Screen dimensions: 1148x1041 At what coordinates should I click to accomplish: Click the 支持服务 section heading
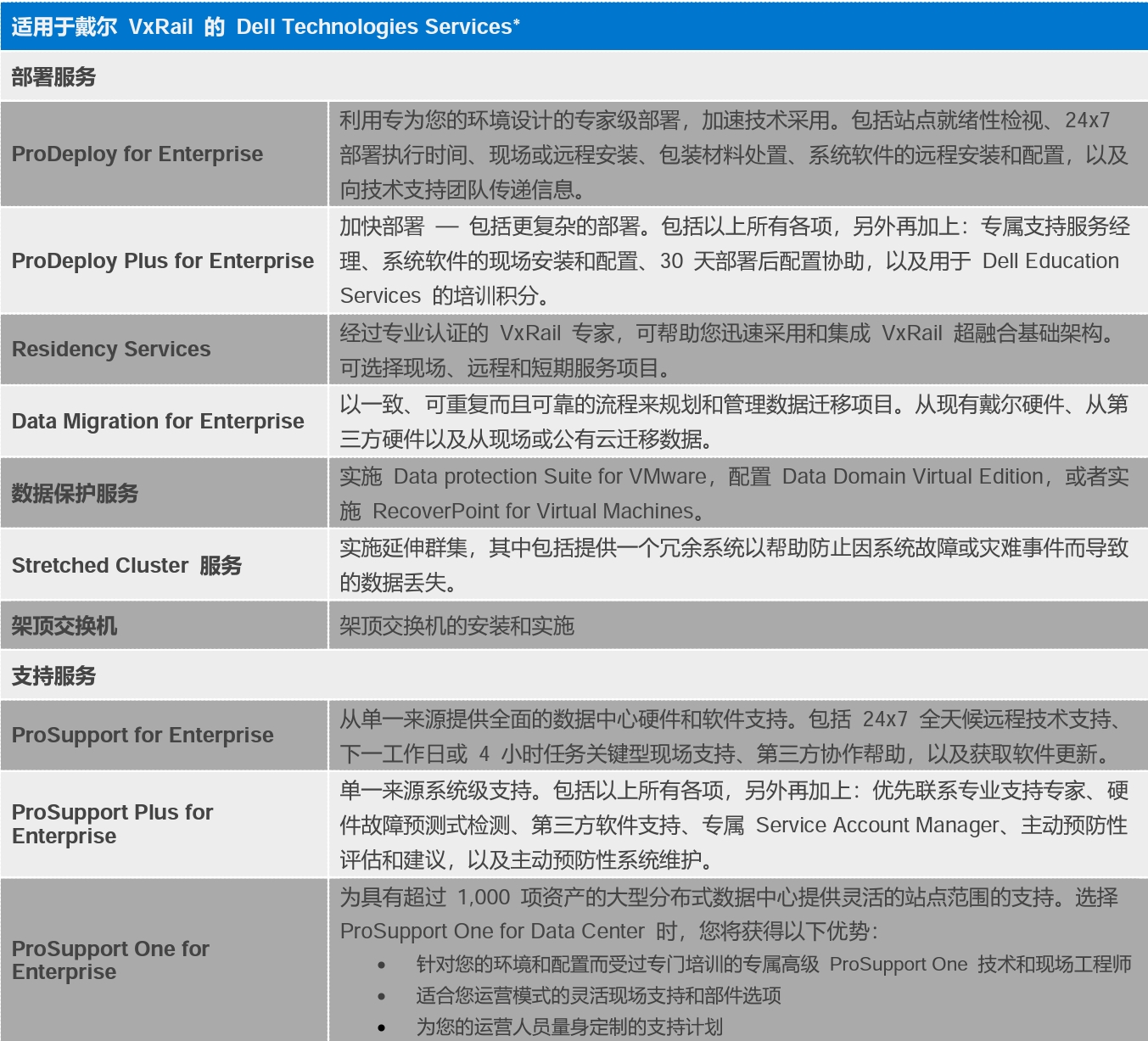pyautogui.click(x=53, y=676)
